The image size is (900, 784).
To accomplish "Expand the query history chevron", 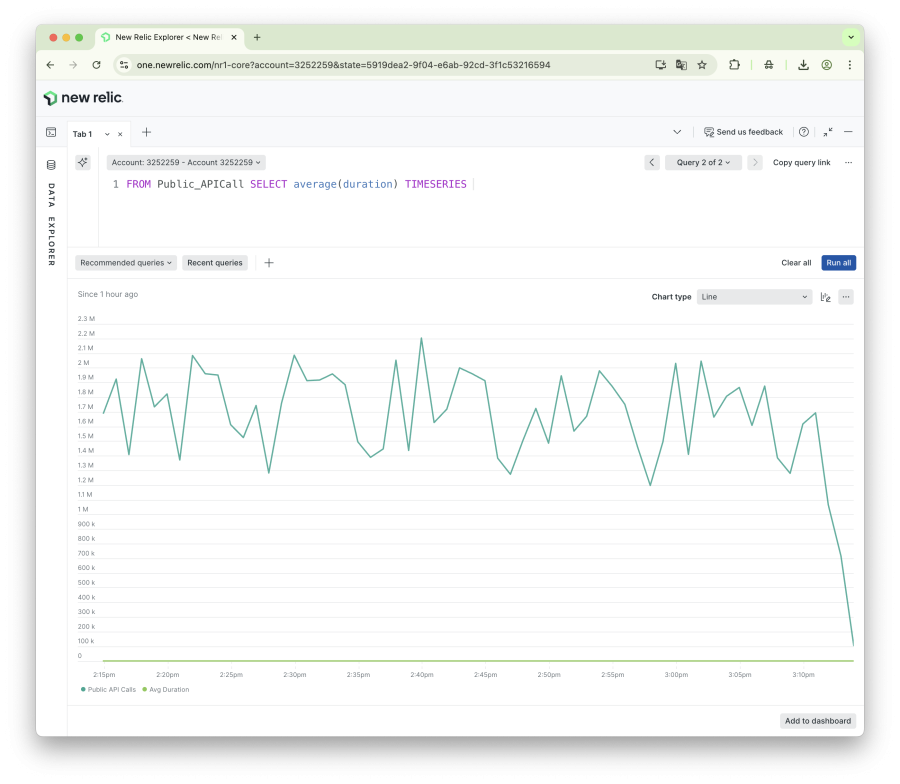I will pos(677,132).
